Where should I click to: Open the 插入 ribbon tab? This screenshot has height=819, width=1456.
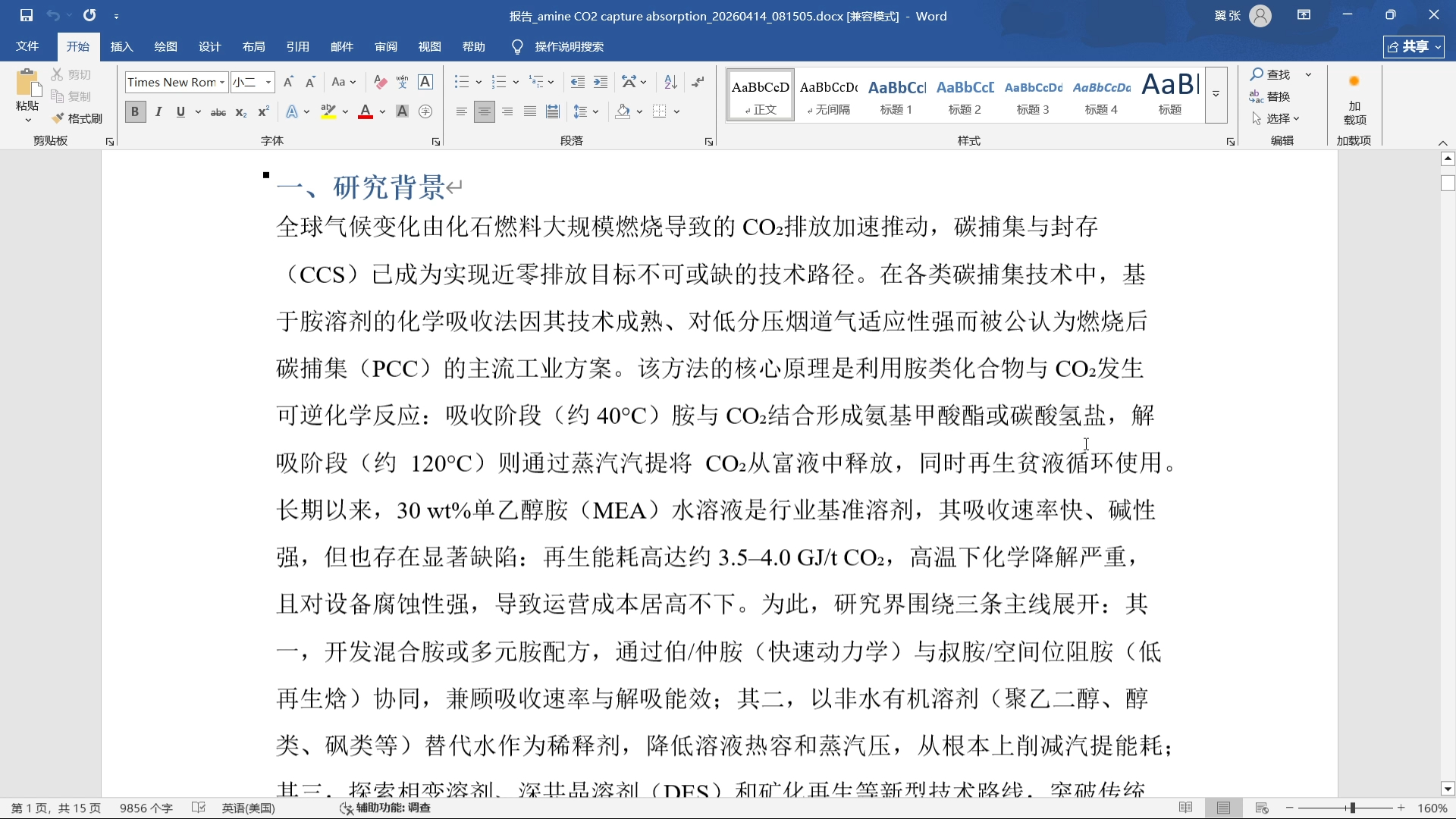point(121,47)
